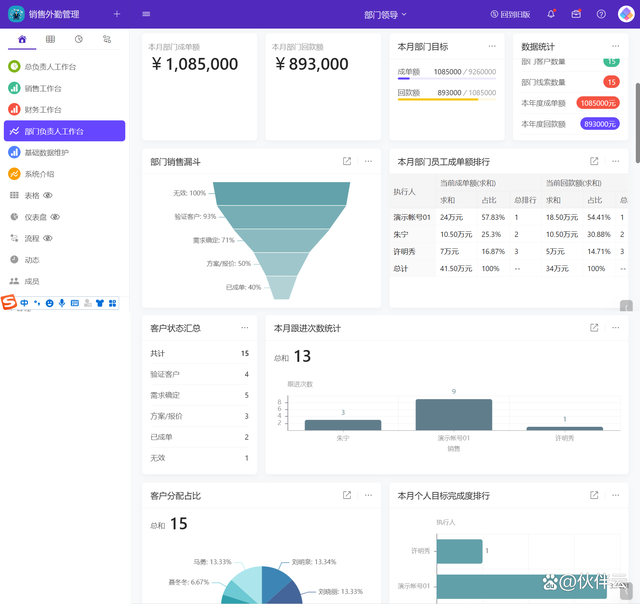Expand 本月跟进次数统计 chart to full view
Screen dimensions: 640x604
[x=594, y=328]
